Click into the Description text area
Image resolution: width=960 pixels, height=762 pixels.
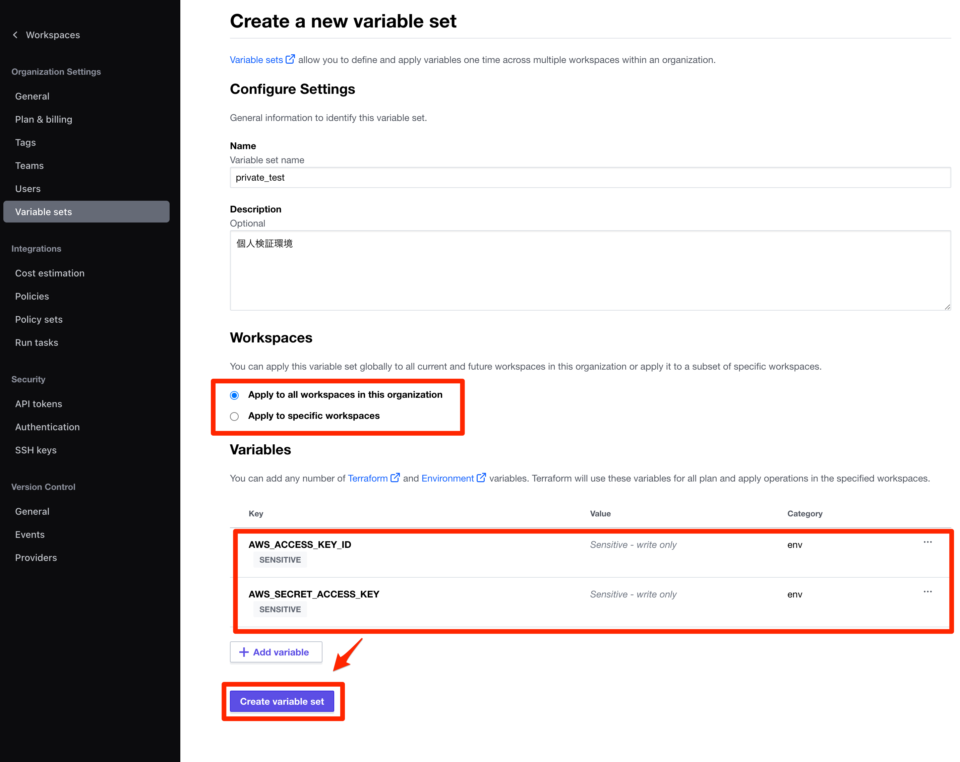(590, 271)
